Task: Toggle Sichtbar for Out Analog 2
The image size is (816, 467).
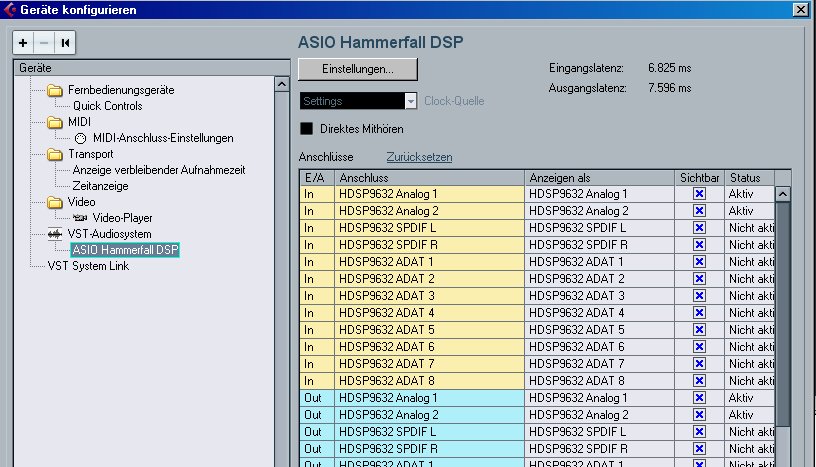Action: coord(699,415)
